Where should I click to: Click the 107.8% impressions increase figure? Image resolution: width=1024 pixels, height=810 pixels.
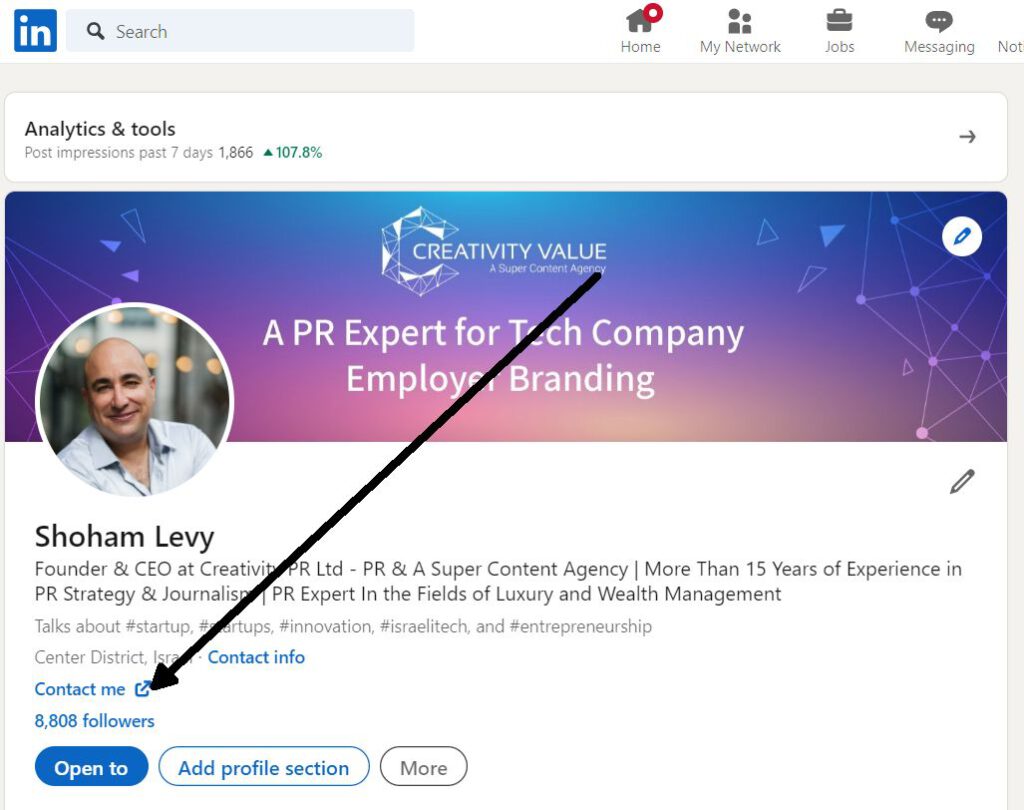pyautogui.click(x=293, y=152)
